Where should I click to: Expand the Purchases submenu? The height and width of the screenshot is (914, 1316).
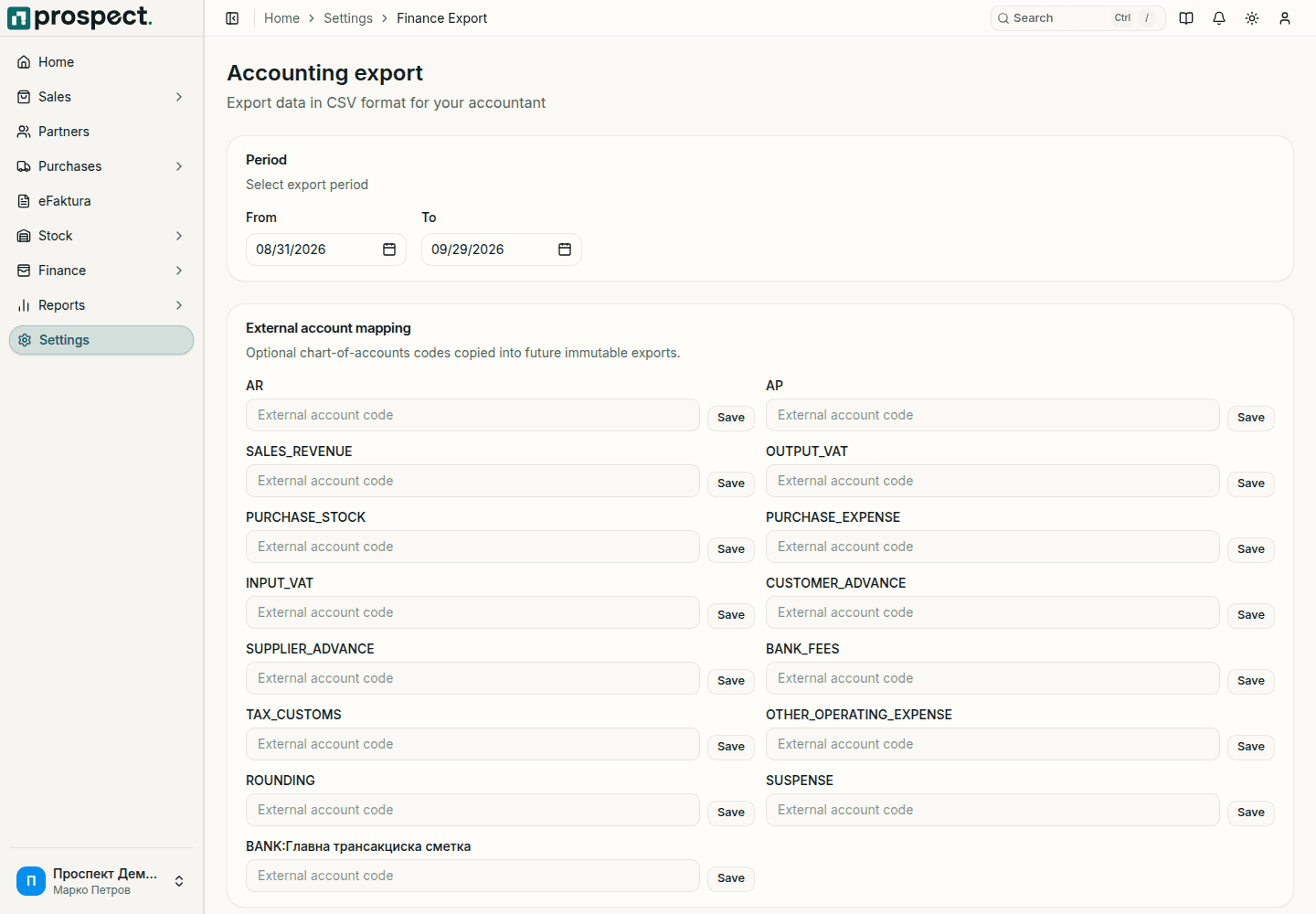pyautogui.click(x=179, y=166)
